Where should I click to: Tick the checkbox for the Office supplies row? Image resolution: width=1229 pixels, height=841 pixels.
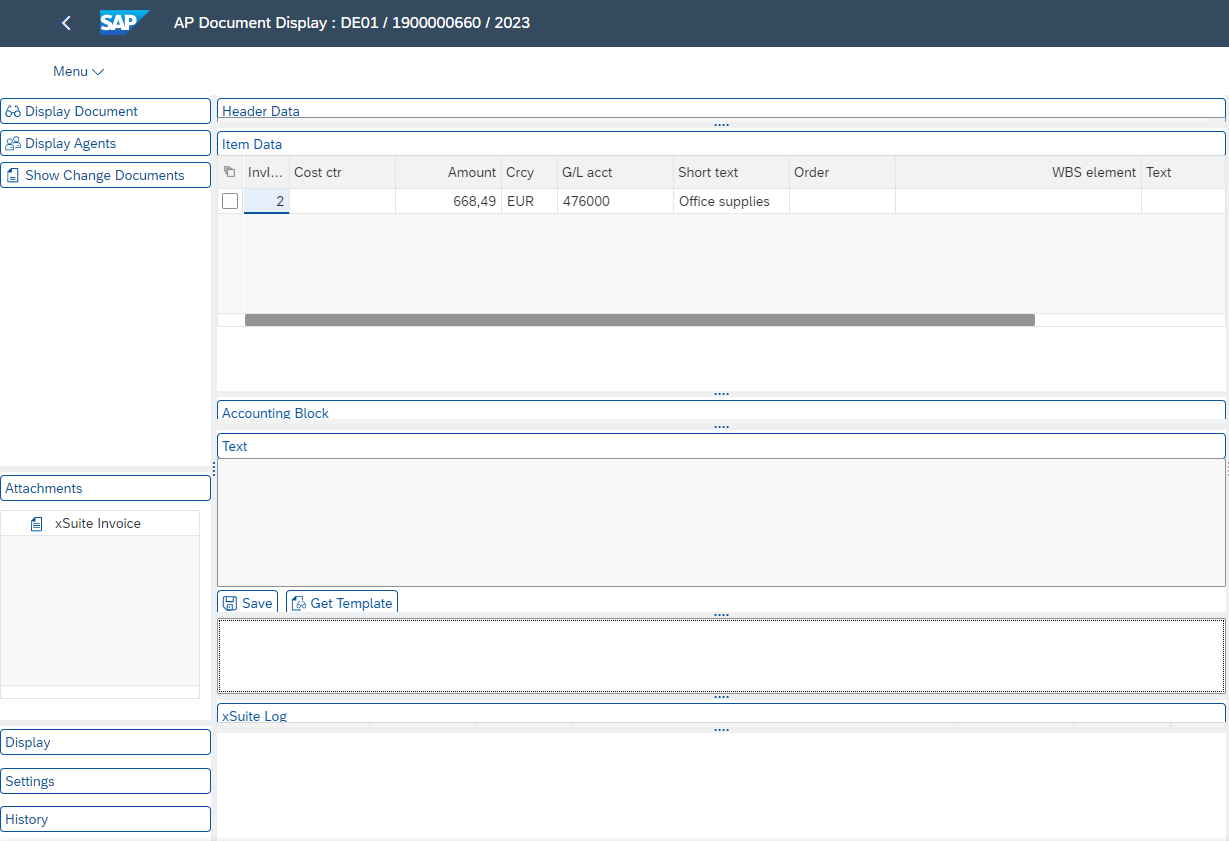(230, 201)
